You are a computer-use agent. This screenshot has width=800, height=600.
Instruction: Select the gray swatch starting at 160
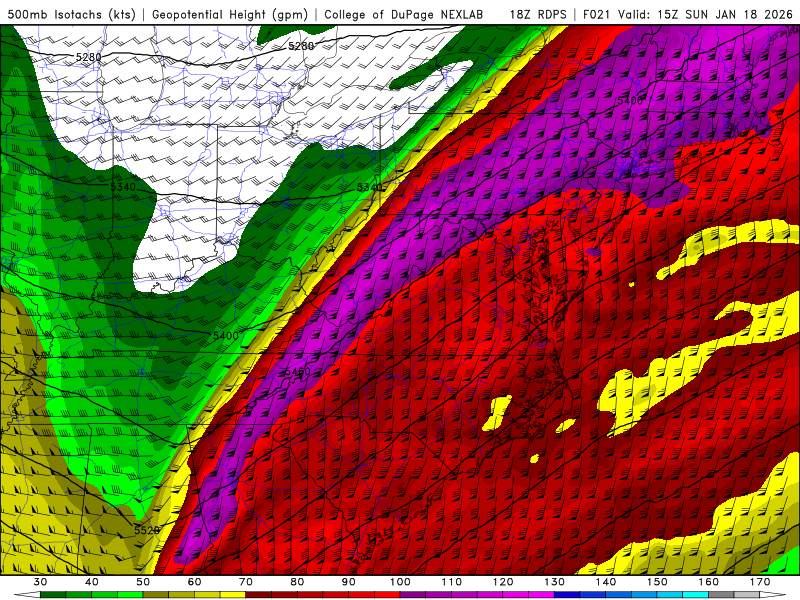(x=721, y=595)
